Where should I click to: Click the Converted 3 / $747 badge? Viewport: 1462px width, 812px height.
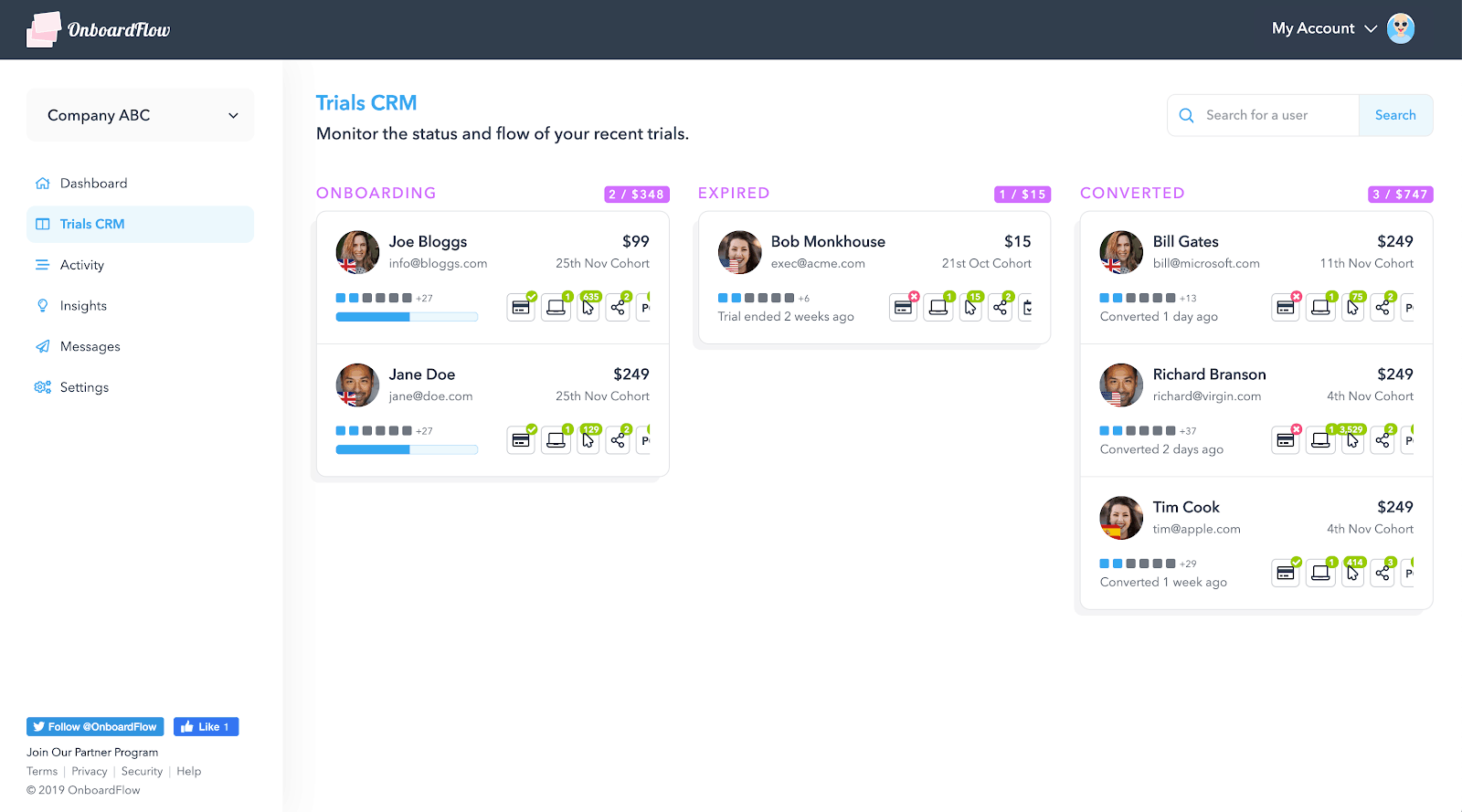pos(1400,195)
